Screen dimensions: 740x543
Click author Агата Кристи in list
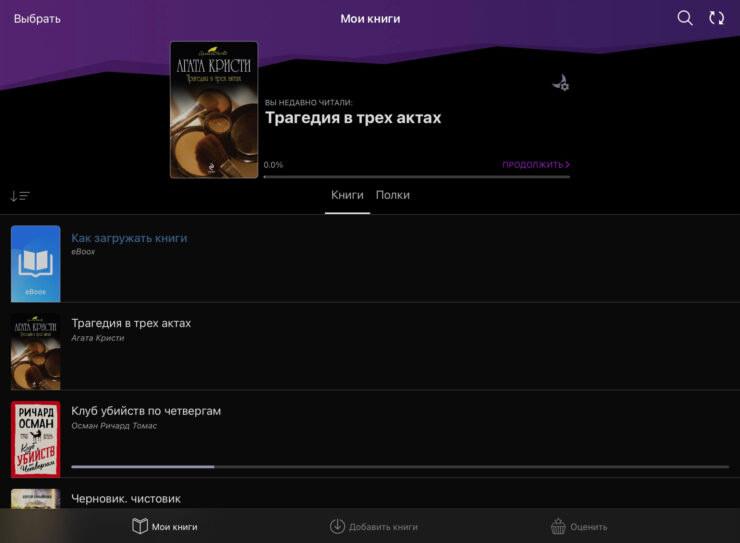tap(98, 338)
